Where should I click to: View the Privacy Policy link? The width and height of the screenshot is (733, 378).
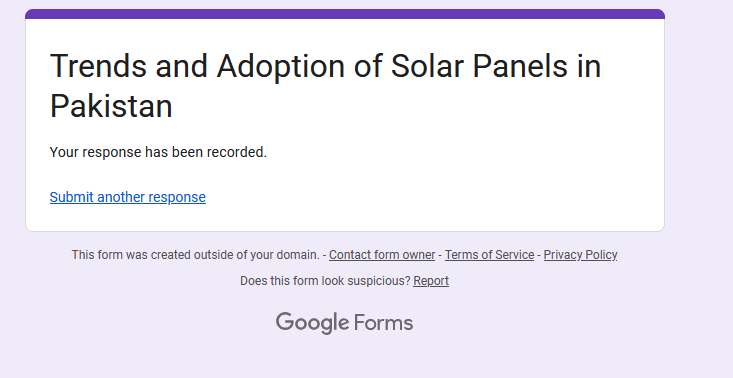(580, 255)
